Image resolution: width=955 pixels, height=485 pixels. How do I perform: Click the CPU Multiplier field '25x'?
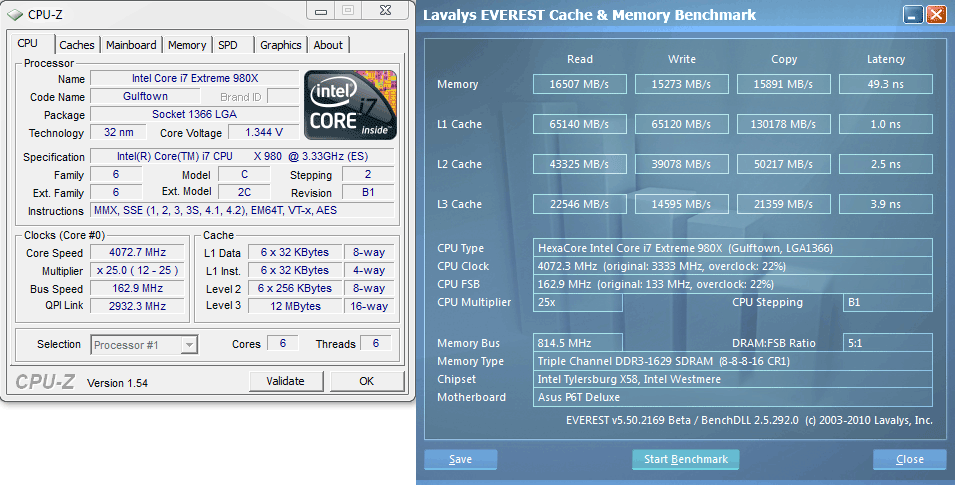pos(578,302)
